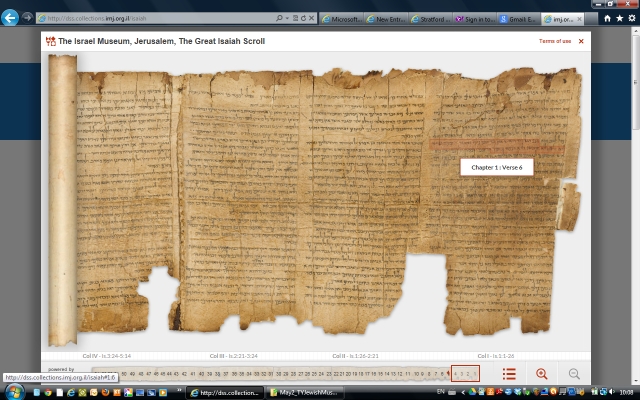Switch to the Gmail tab
The image size is (640, 400).
(519, 19)
